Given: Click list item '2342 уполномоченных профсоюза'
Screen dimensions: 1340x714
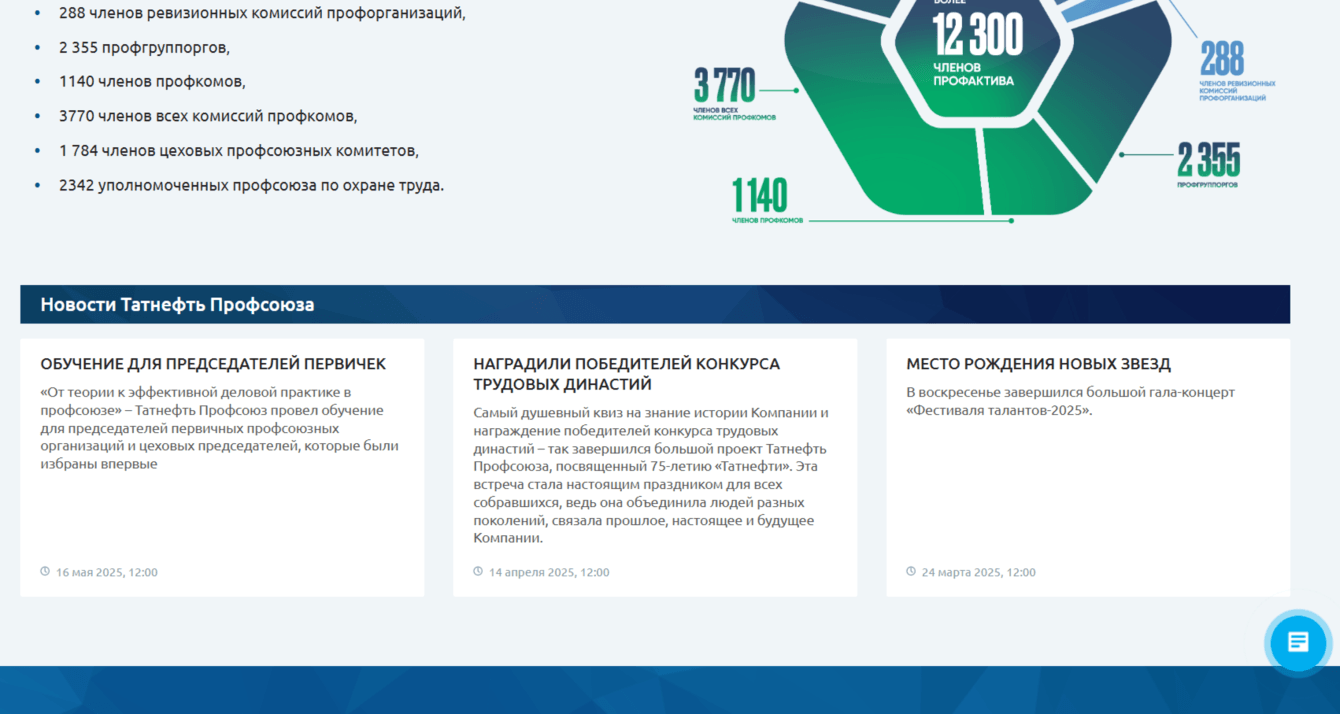Looking at the screenshot, I should (251, 185).
